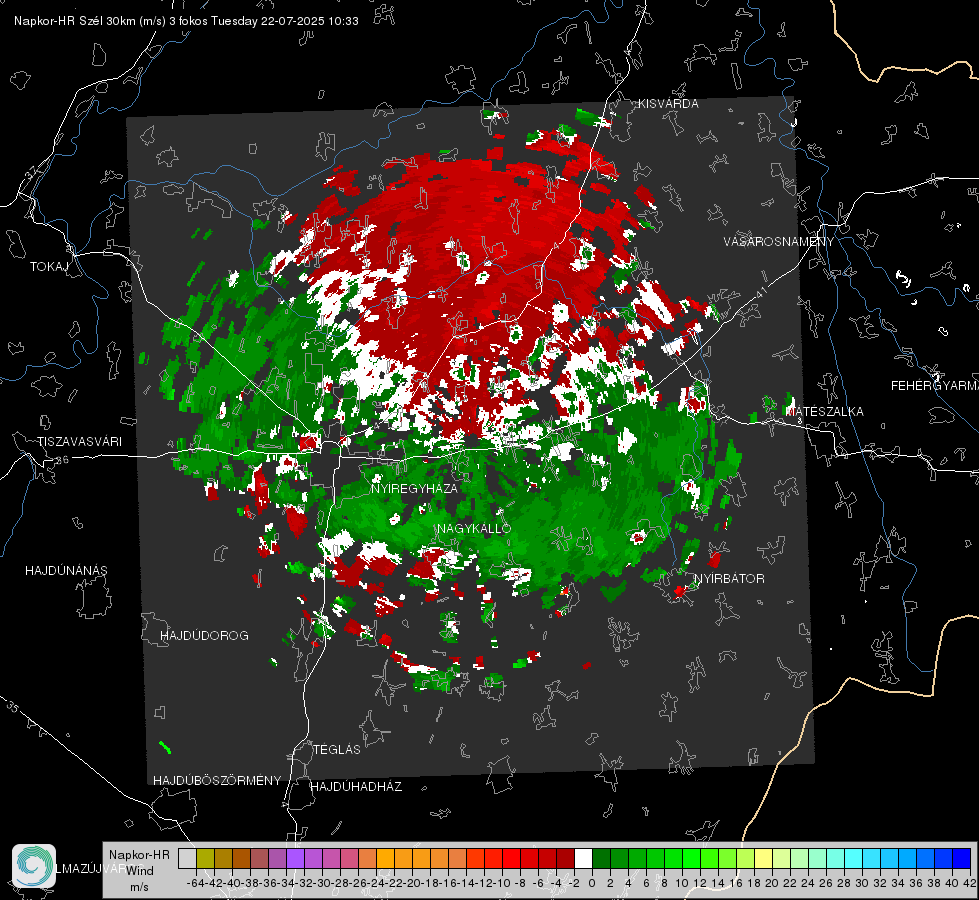Screen dimensions: 979x900
Task: Click the MÁTÉSZALKA town label
Action: pos(824,412)
